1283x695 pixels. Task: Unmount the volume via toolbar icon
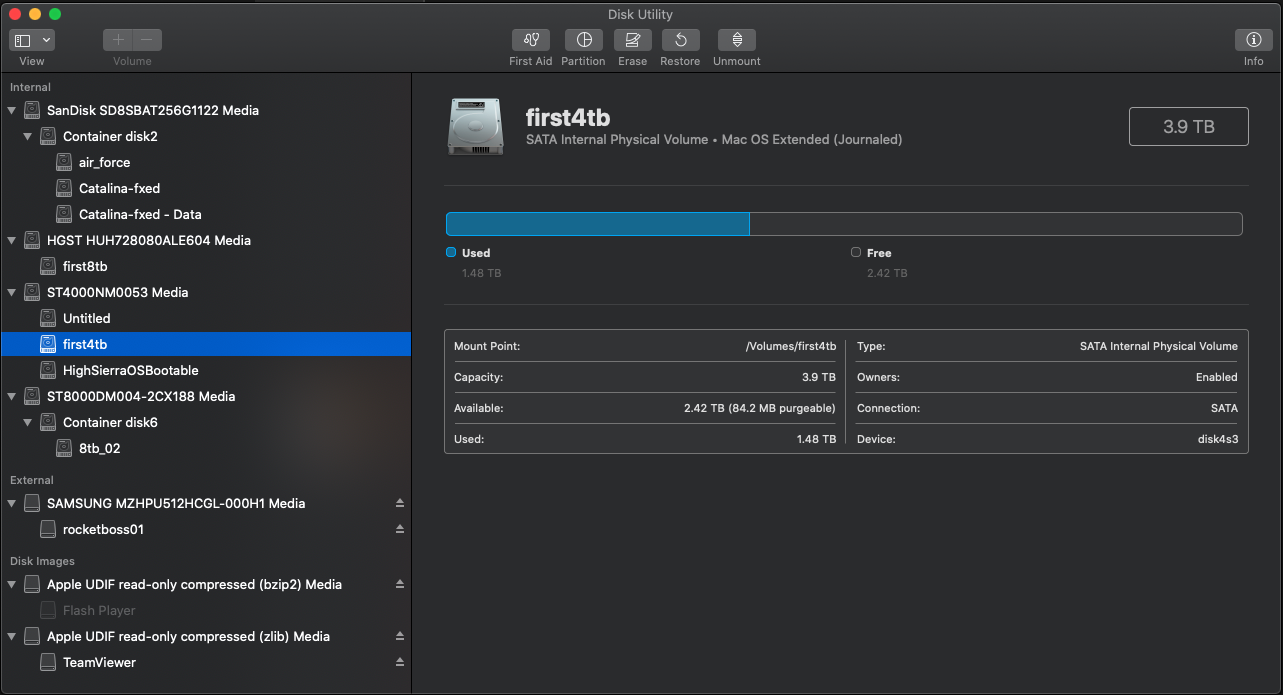[x=736, y=40]
